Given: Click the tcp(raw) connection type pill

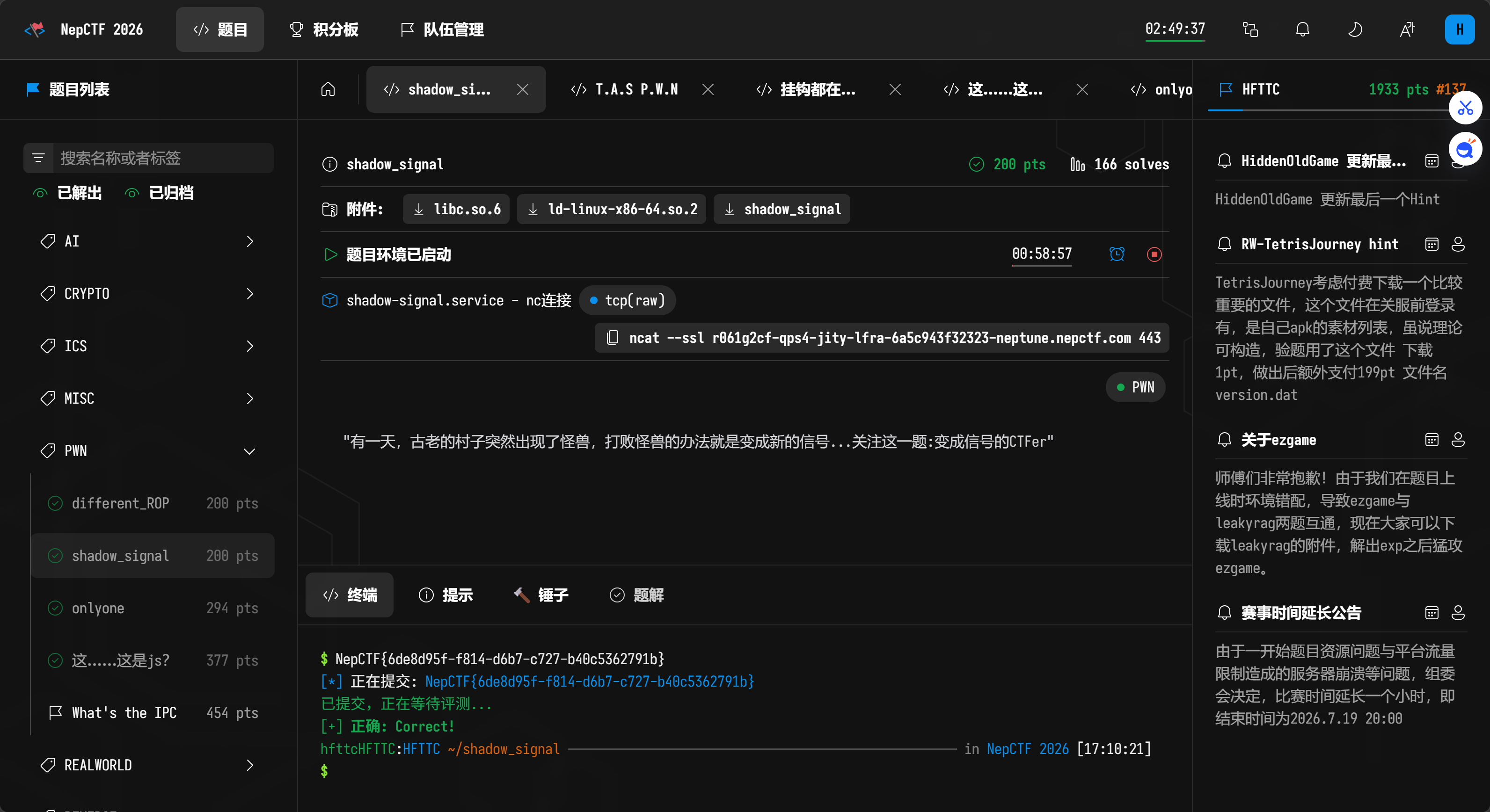Looking at the screenshot, I should tap(628, 300).
